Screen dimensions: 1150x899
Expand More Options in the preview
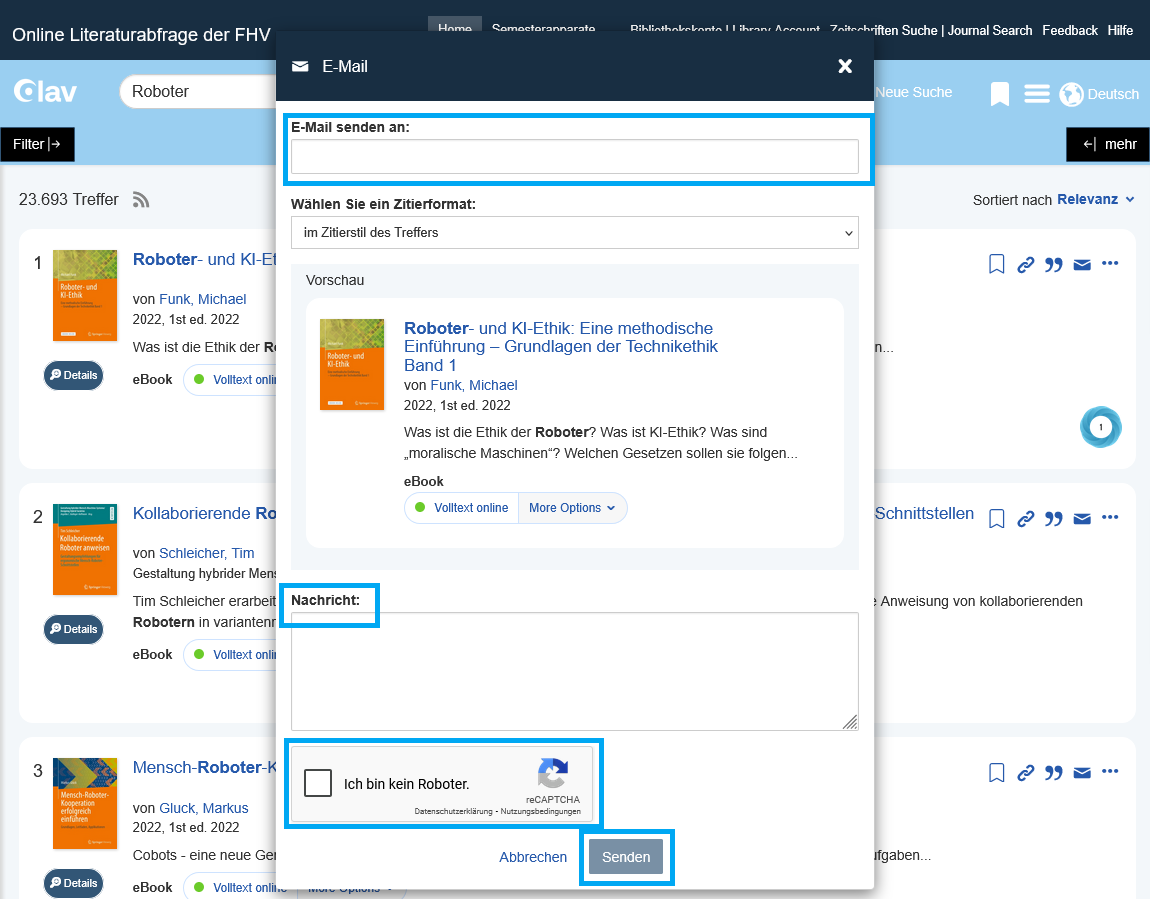(572, 508)
